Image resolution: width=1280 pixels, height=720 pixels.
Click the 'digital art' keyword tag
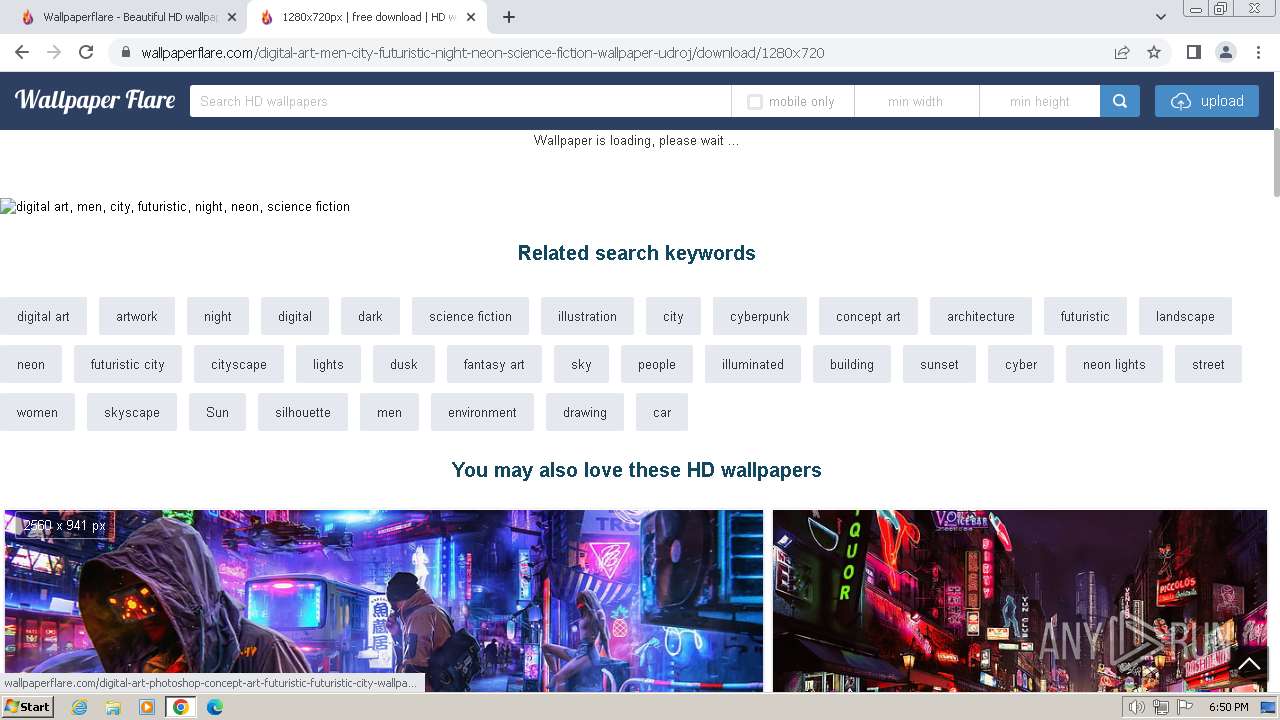click(x=43, y=316)
